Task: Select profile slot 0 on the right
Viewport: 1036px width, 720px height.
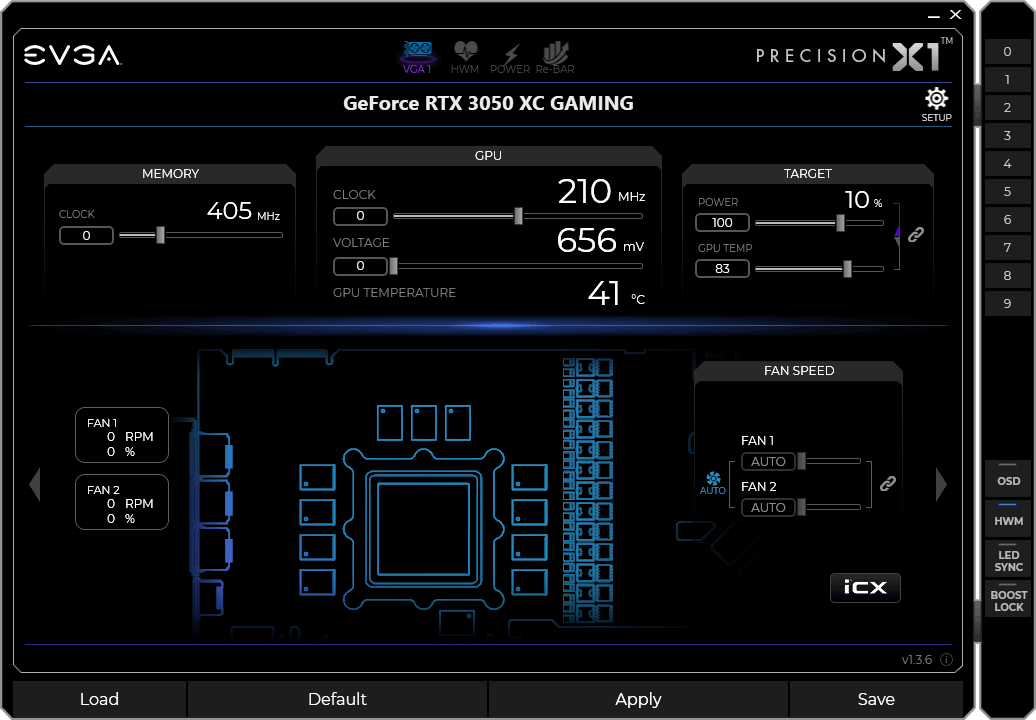Action: click(1007, 51)
